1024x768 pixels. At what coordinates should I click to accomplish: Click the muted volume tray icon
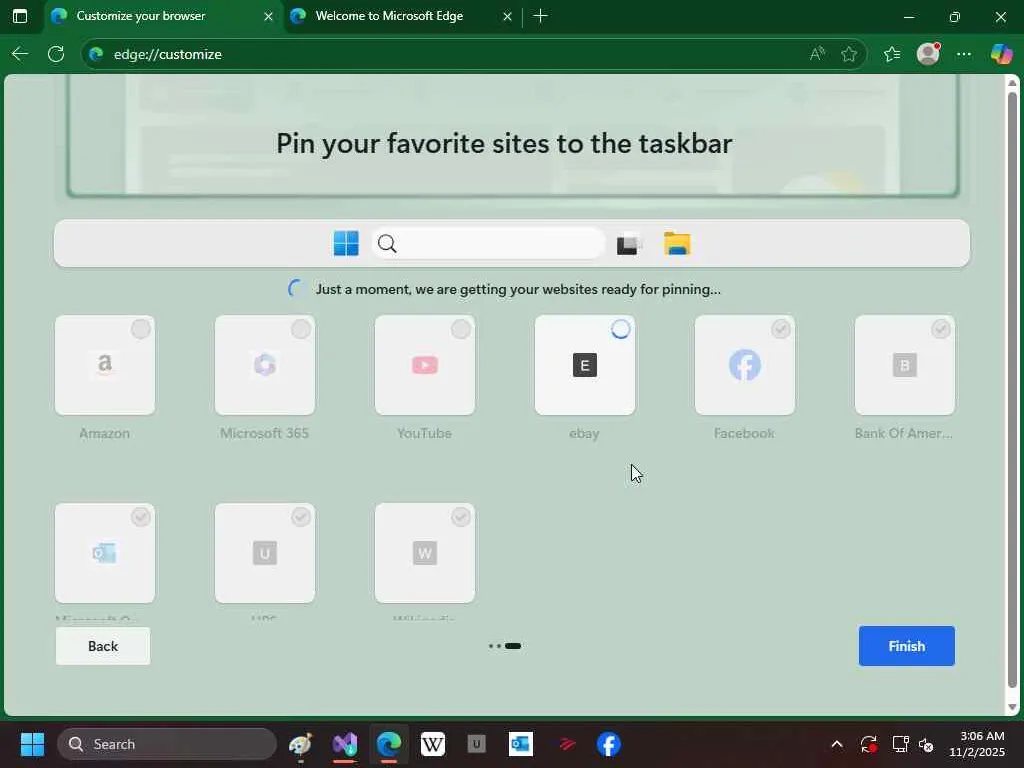926,744
